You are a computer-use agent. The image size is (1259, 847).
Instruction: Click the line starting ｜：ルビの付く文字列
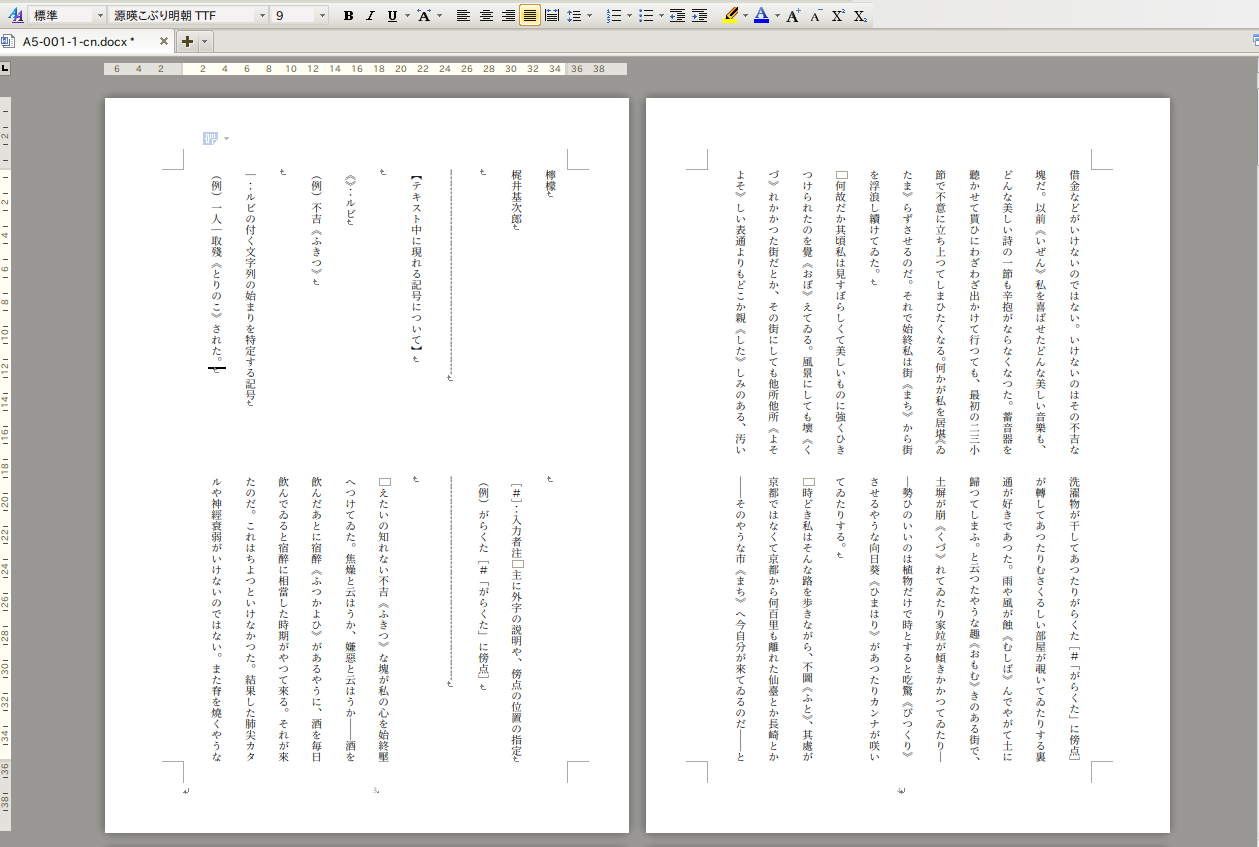[x=250, y=286]
